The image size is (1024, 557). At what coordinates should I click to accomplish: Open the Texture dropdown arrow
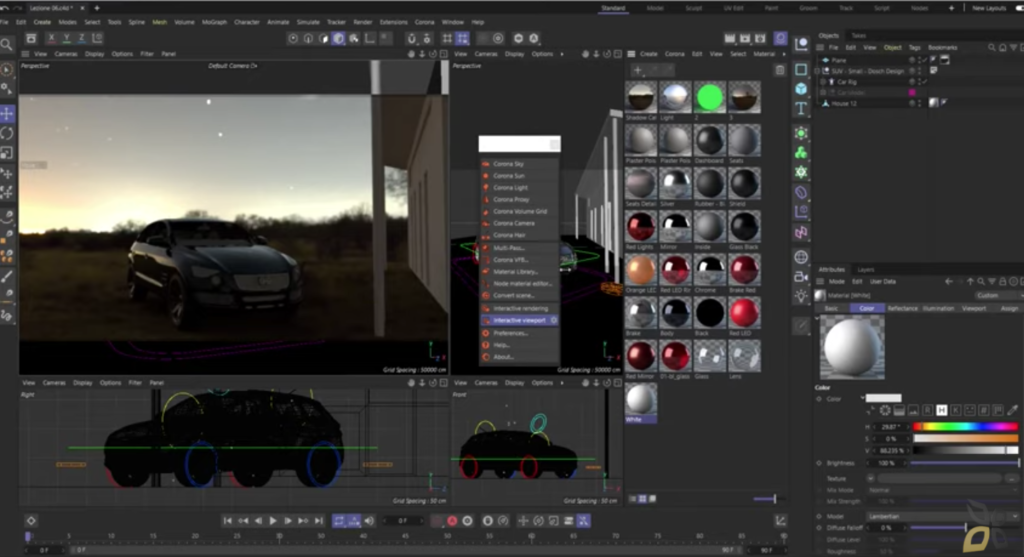871,478
